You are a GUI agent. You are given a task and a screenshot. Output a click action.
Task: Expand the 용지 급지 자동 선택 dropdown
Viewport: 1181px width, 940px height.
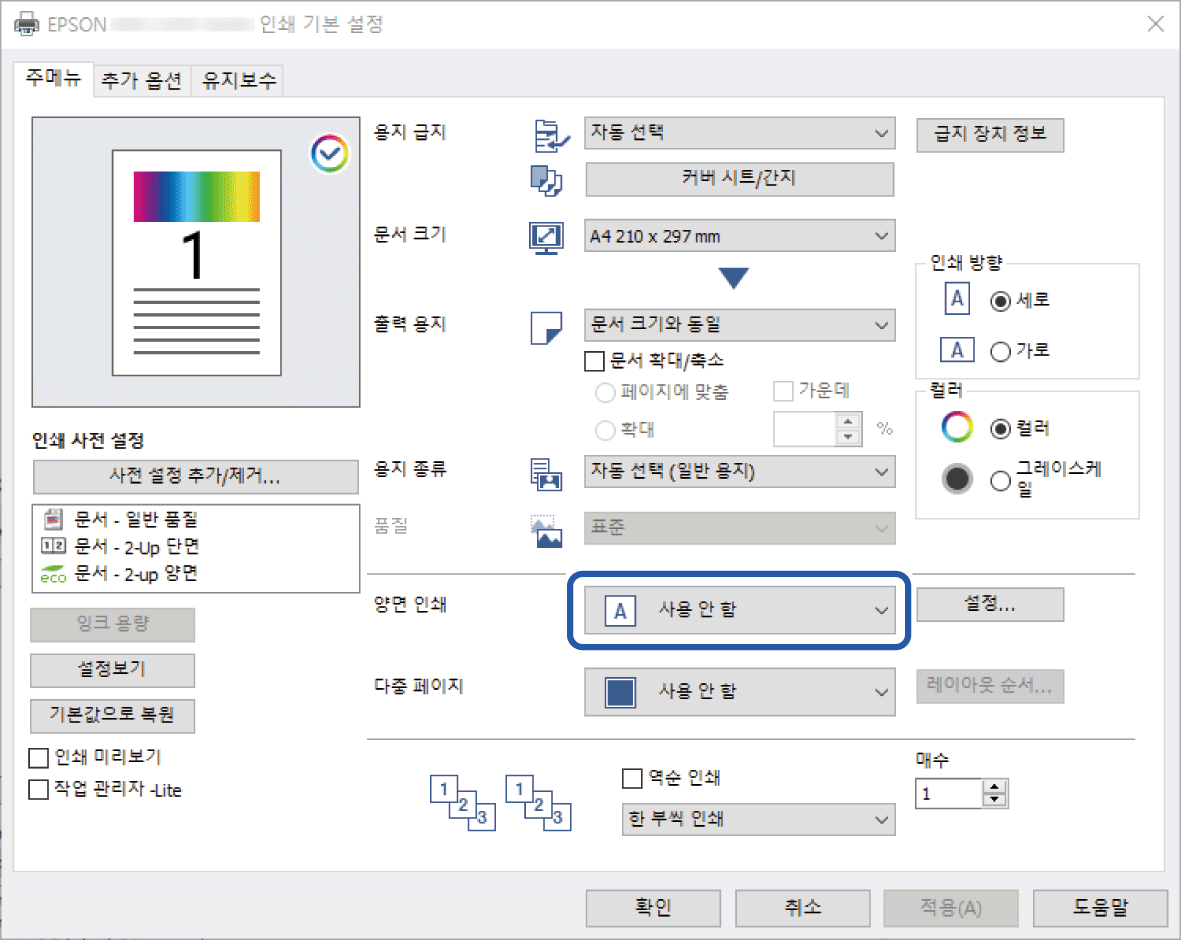[x=739, y=133]
